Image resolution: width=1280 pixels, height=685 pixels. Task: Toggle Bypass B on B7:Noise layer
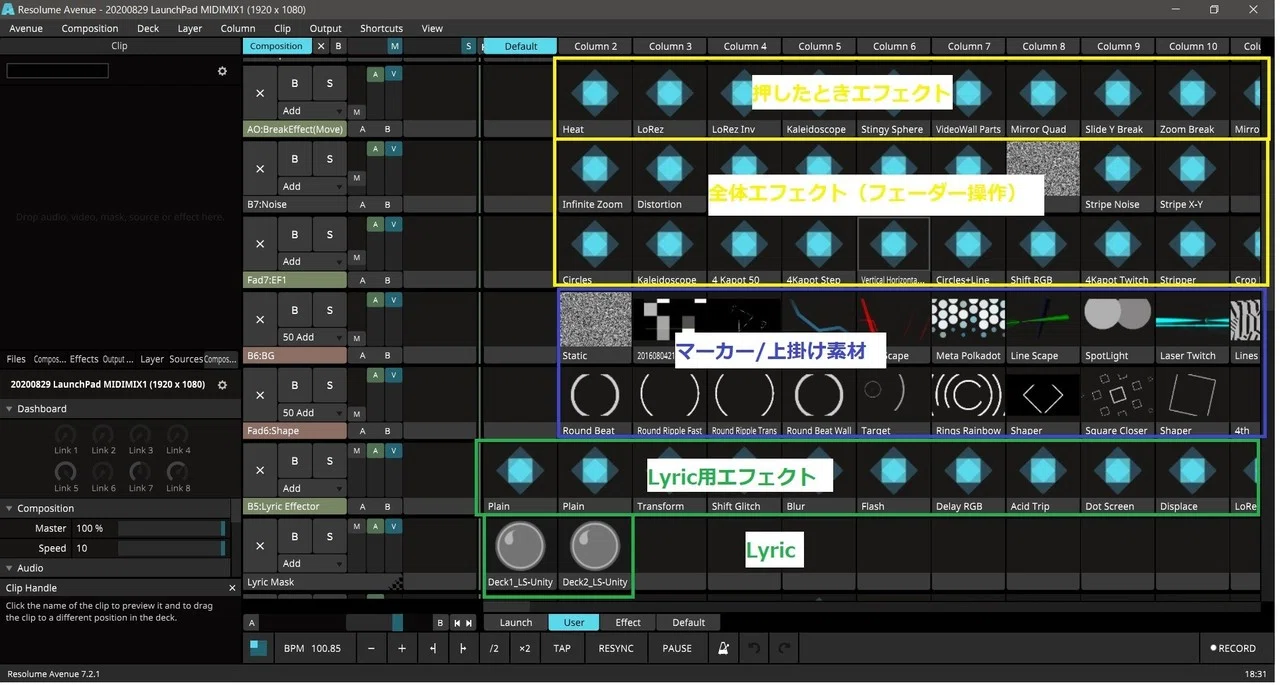pyautogui.click(x=295, y=159)
